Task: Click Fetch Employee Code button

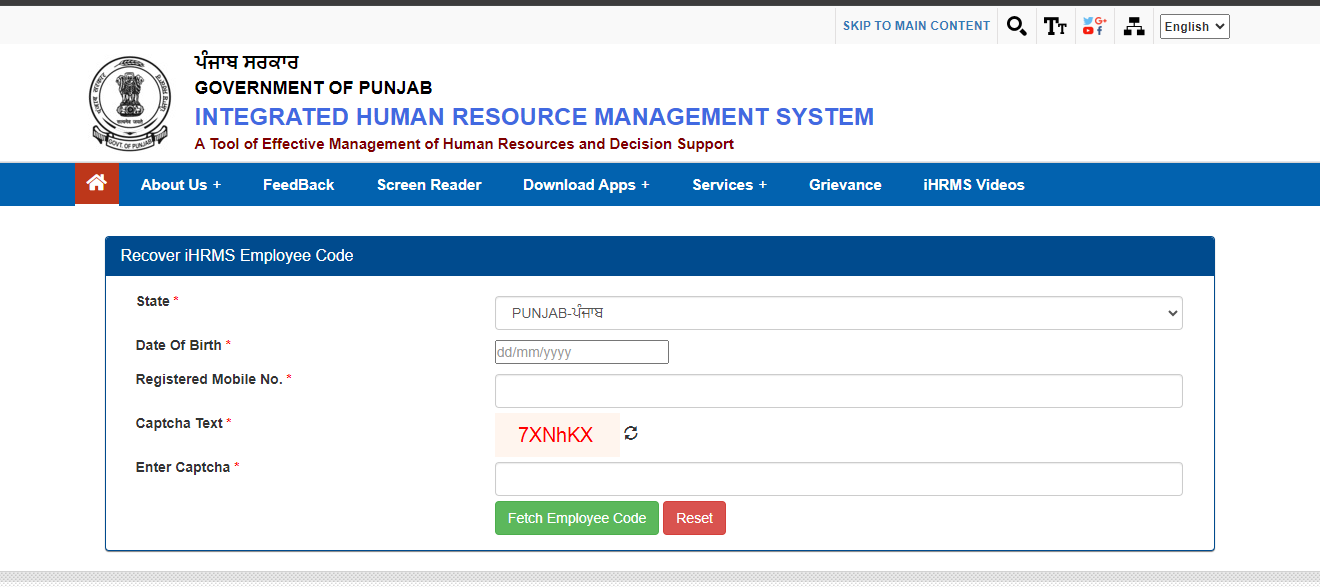Action: (x=577, y=518)
